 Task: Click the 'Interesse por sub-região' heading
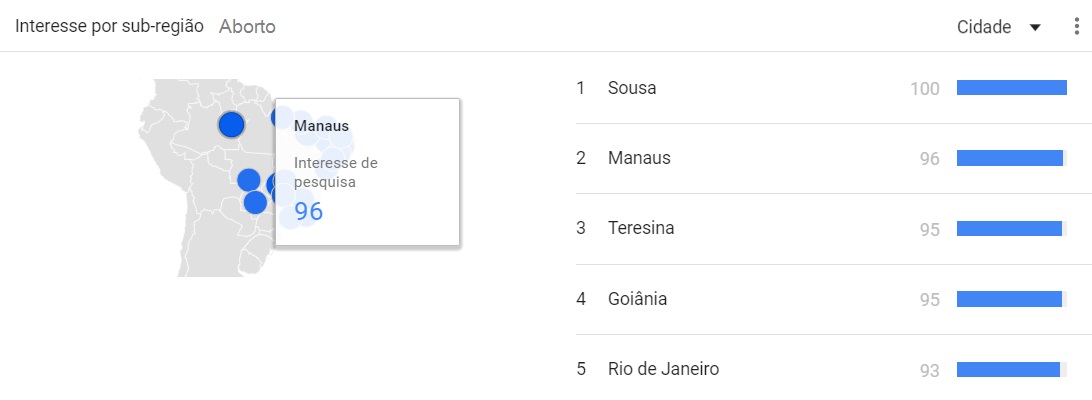[109, 27]
